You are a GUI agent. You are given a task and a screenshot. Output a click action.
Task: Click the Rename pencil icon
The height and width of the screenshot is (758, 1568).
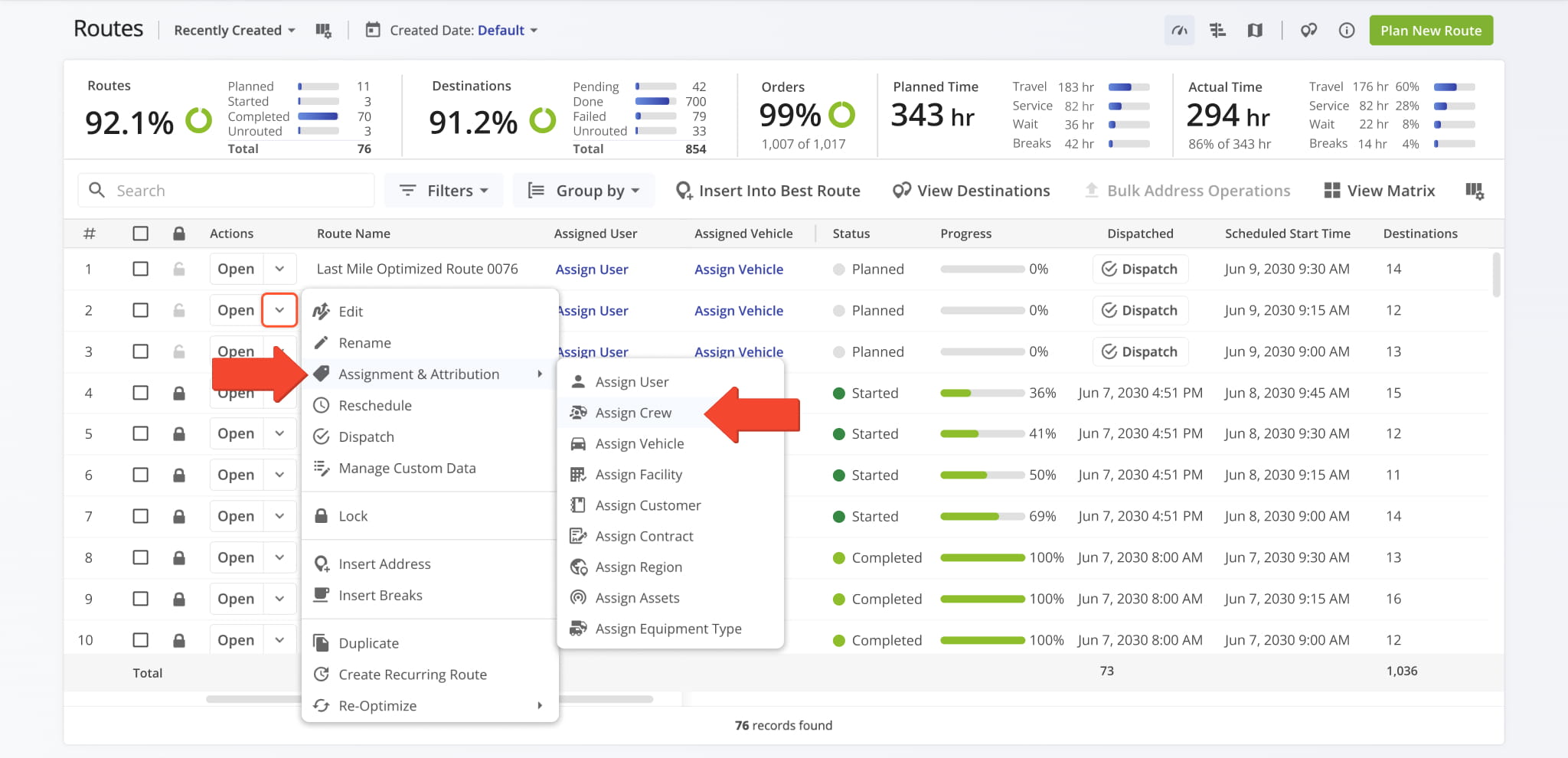322,342
